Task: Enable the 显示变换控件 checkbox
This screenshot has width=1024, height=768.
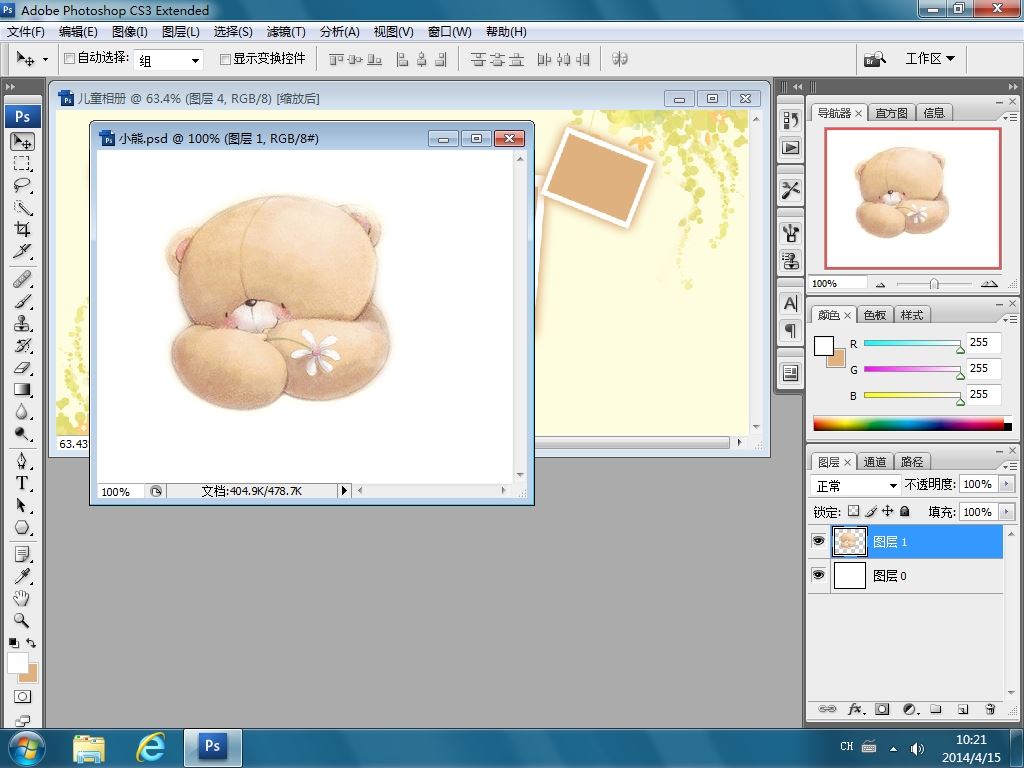Action: (x=225, y=59)
